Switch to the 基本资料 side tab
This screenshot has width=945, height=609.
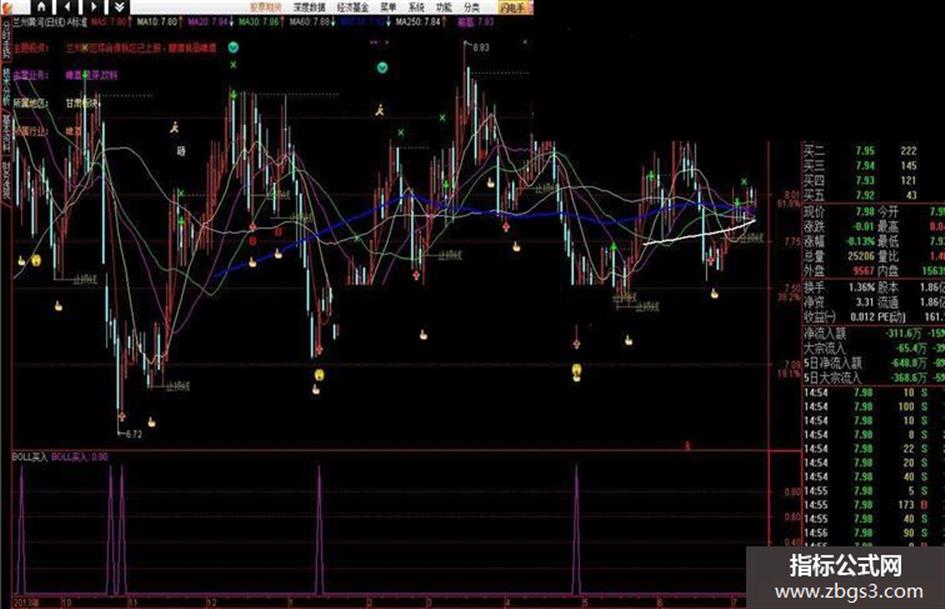pos(6,131)
